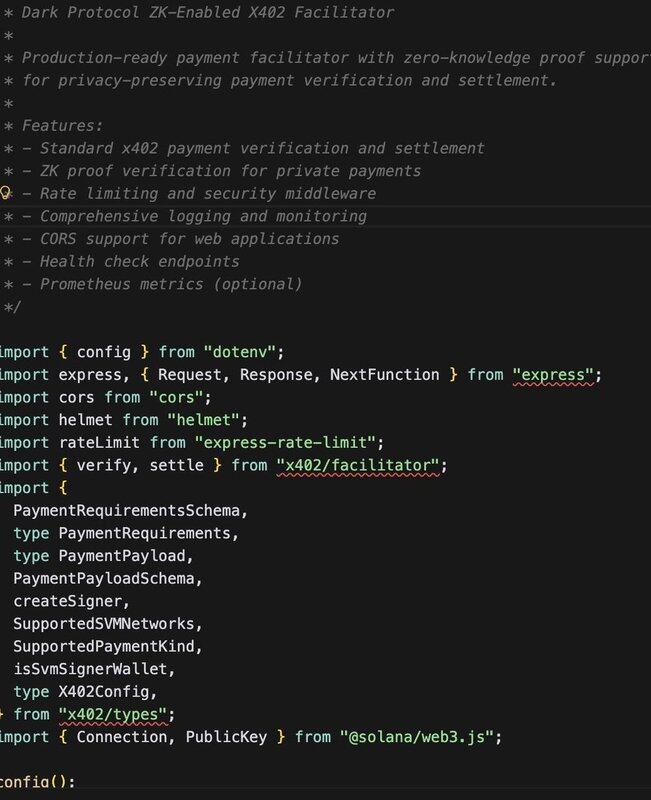Click the SupportedSVMNetworks import name
The image size is (651, 800).
(102, 624)
